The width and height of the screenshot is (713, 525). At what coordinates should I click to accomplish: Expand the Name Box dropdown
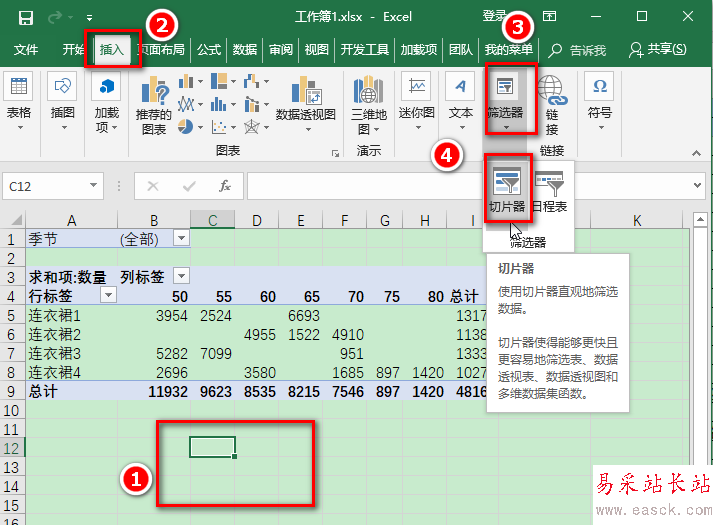pos(93,185)
